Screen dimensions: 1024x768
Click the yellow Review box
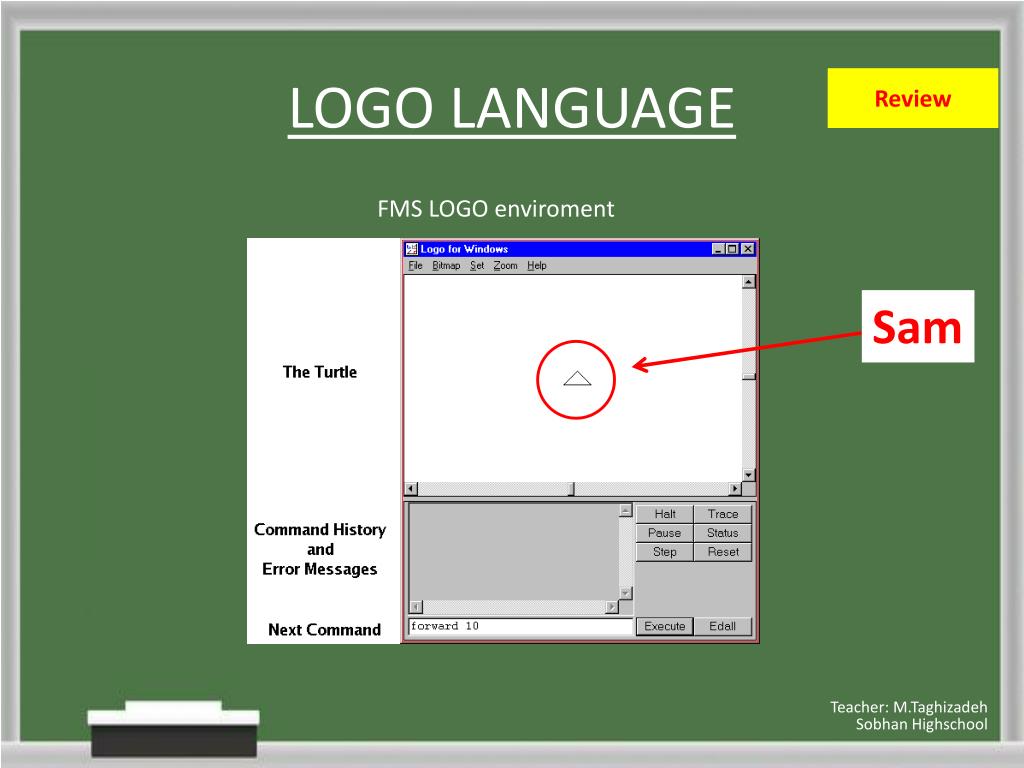912,98
